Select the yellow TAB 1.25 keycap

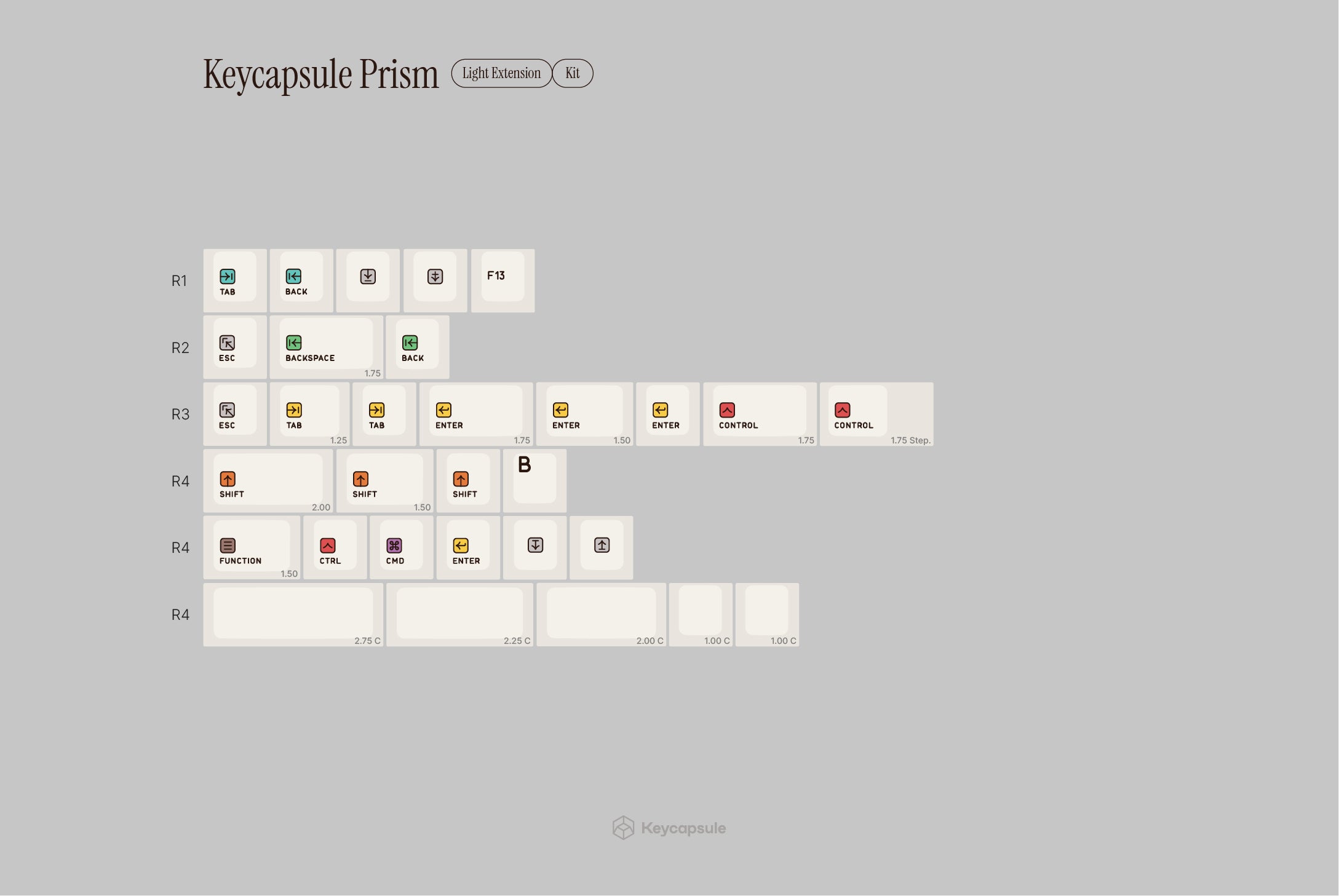(309, 414)
